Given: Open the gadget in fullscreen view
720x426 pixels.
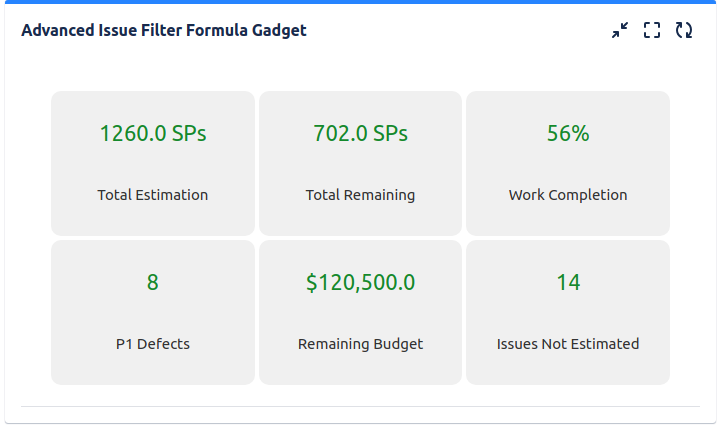Looking at the screenshot, I should (x=652, y=30).
